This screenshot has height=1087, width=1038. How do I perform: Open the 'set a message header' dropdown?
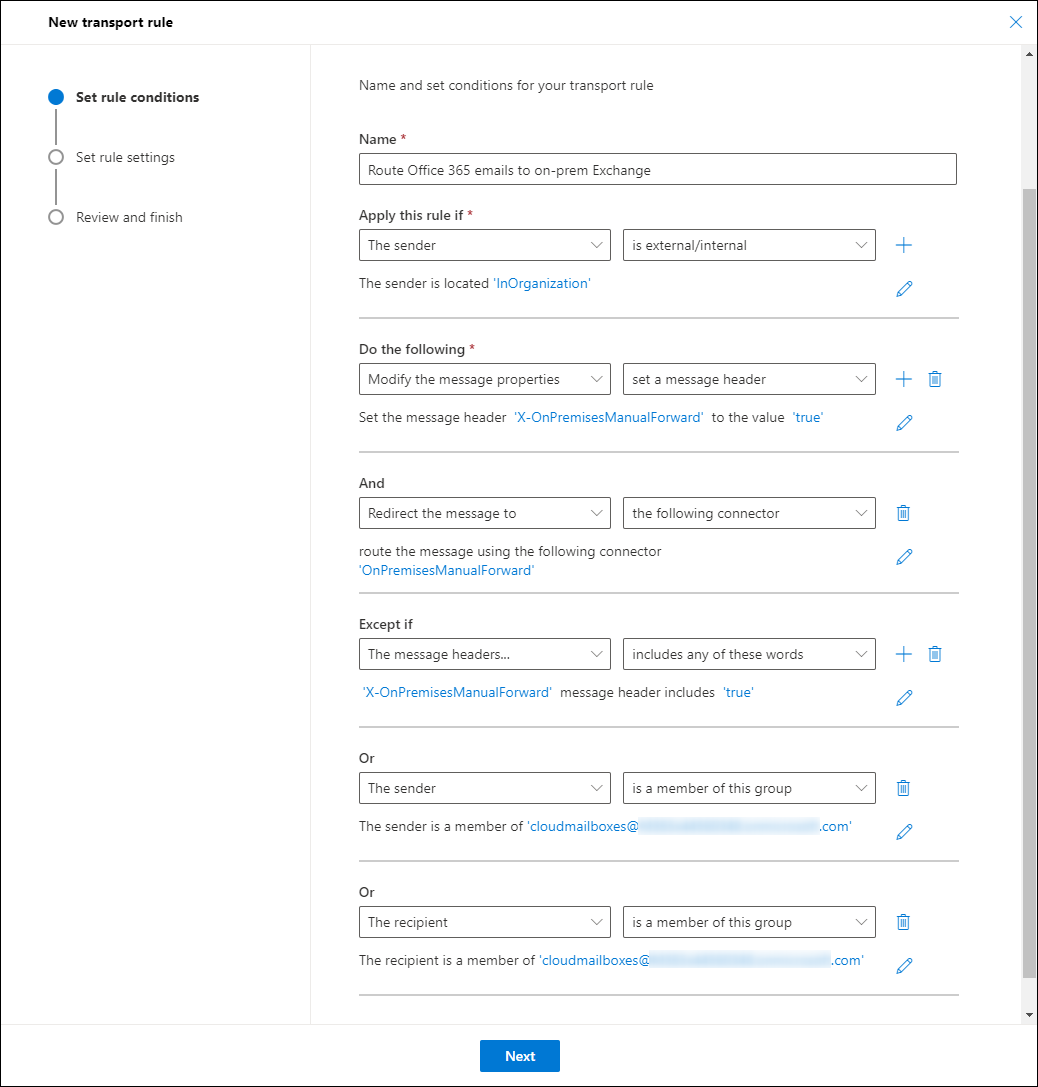pyautogui.click(x=749, y=379)
